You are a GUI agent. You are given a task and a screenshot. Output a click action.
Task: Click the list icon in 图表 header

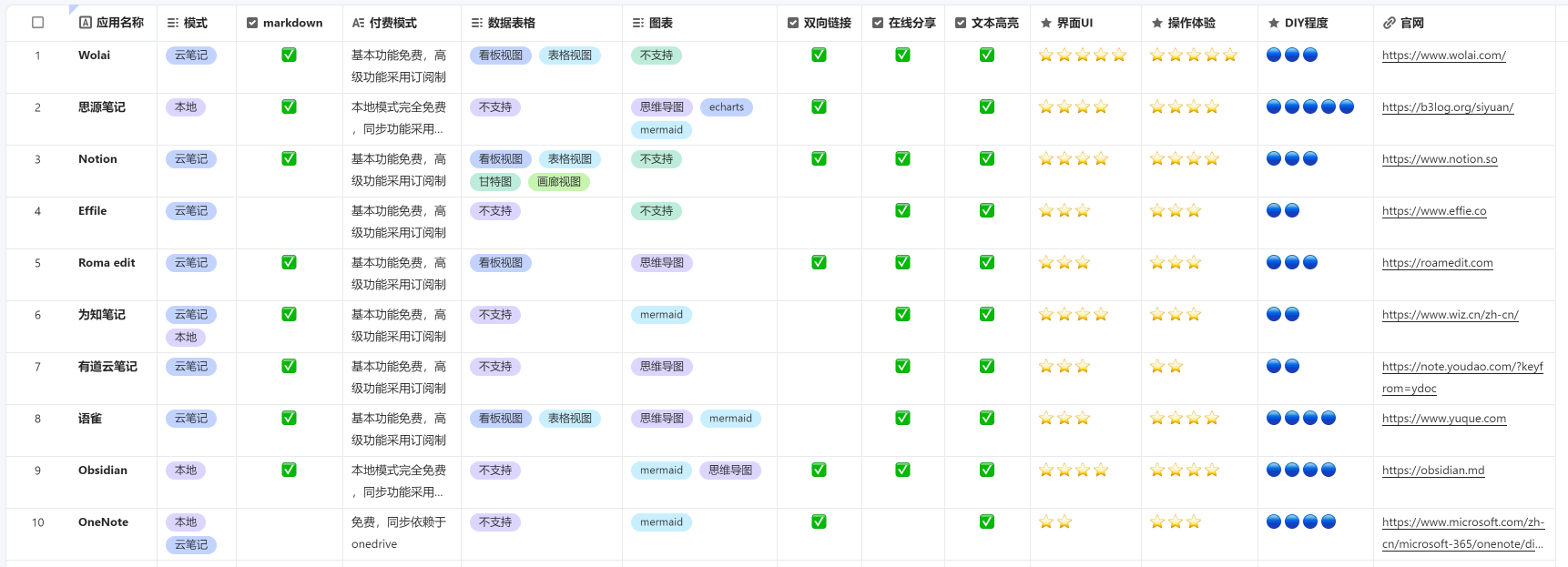[x=638, y=23]
